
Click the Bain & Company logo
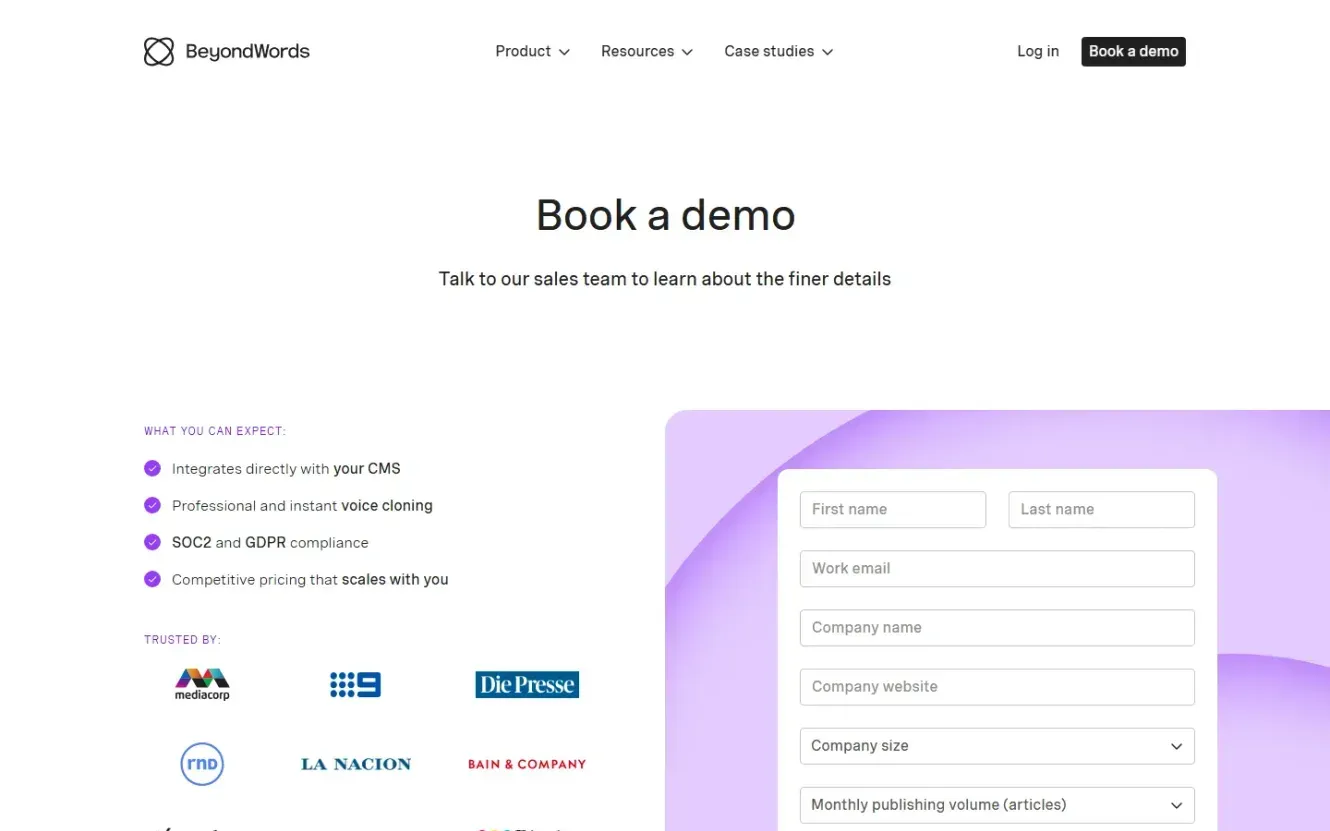[527, 764]
